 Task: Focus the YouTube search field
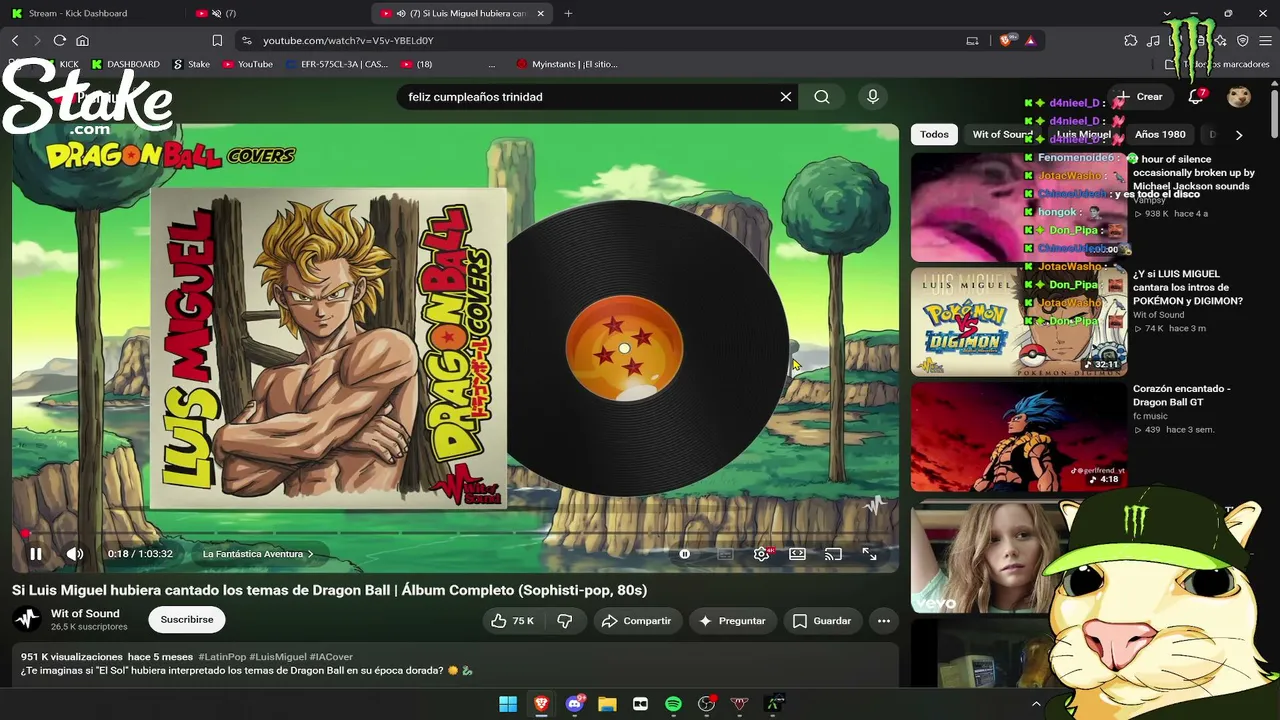[588, 97]
